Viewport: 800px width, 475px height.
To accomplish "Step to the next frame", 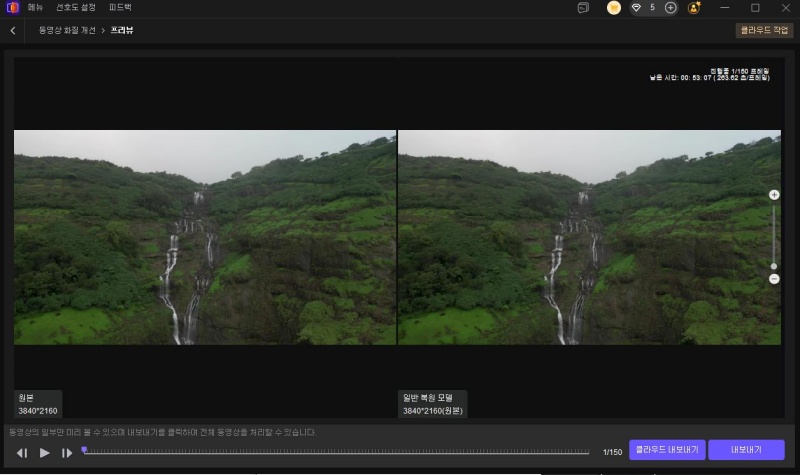I will [x=67, y=453].
